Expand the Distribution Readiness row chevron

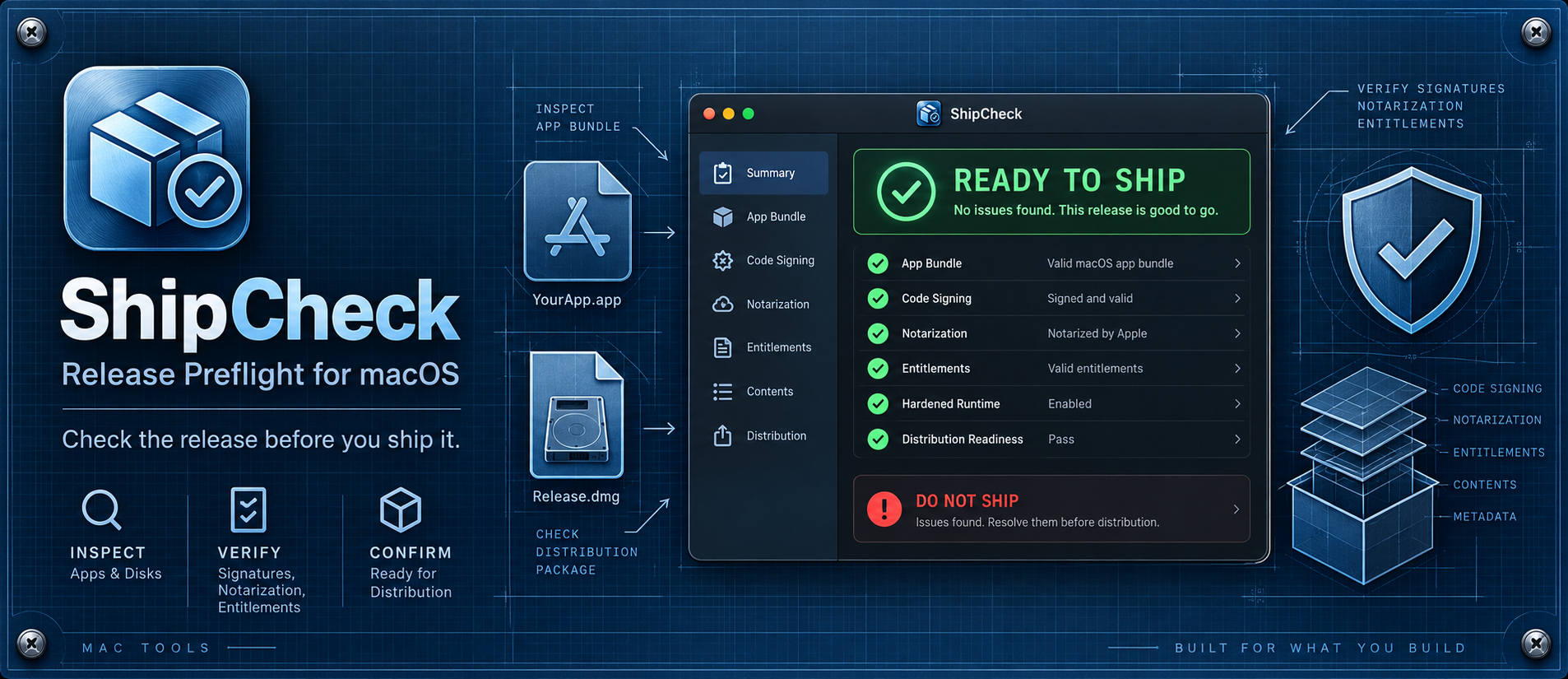1237,439
